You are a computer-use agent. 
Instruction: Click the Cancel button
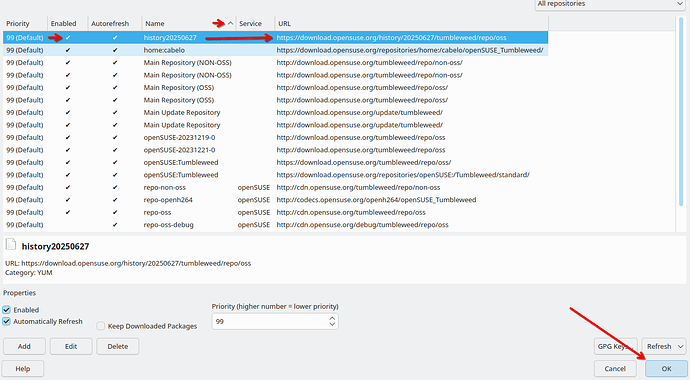pos(615,369)
